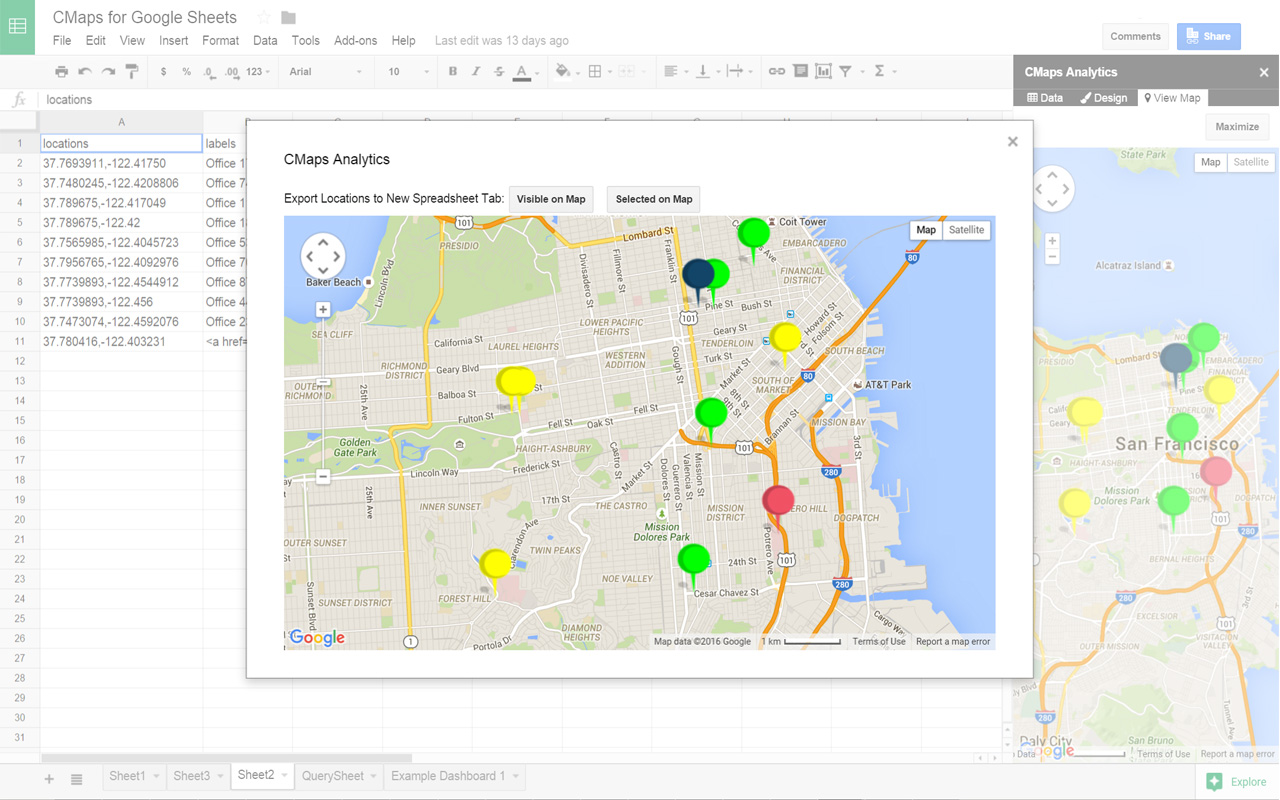
Task: Click the Format as percent icon
Action: (x=186, y=71)
